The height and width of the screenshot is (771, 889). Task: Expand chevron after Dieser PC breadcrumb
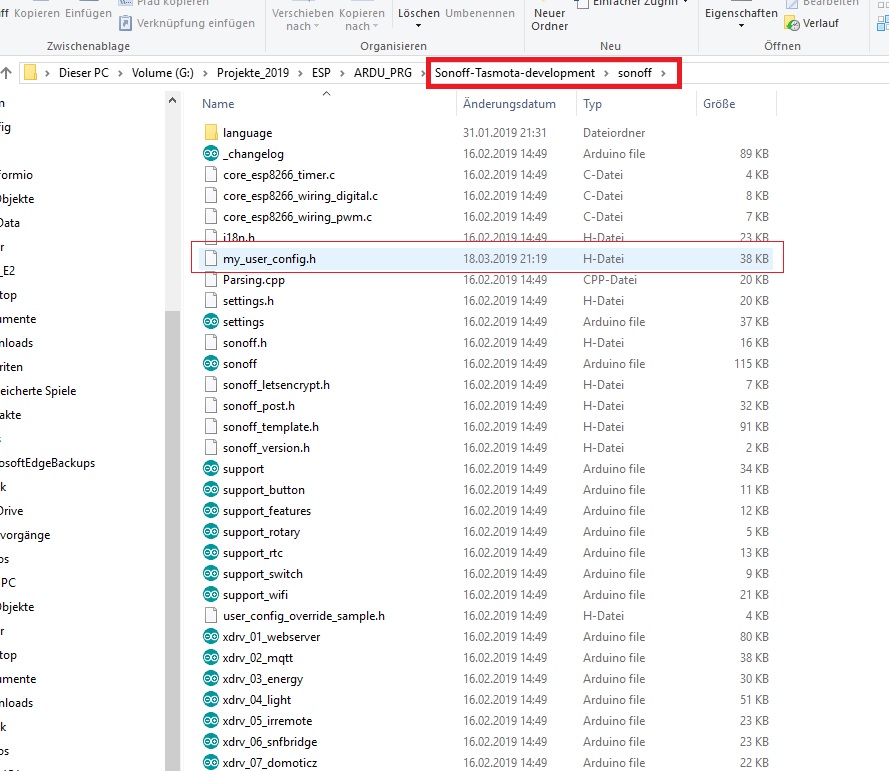click(x=120, y=73)
